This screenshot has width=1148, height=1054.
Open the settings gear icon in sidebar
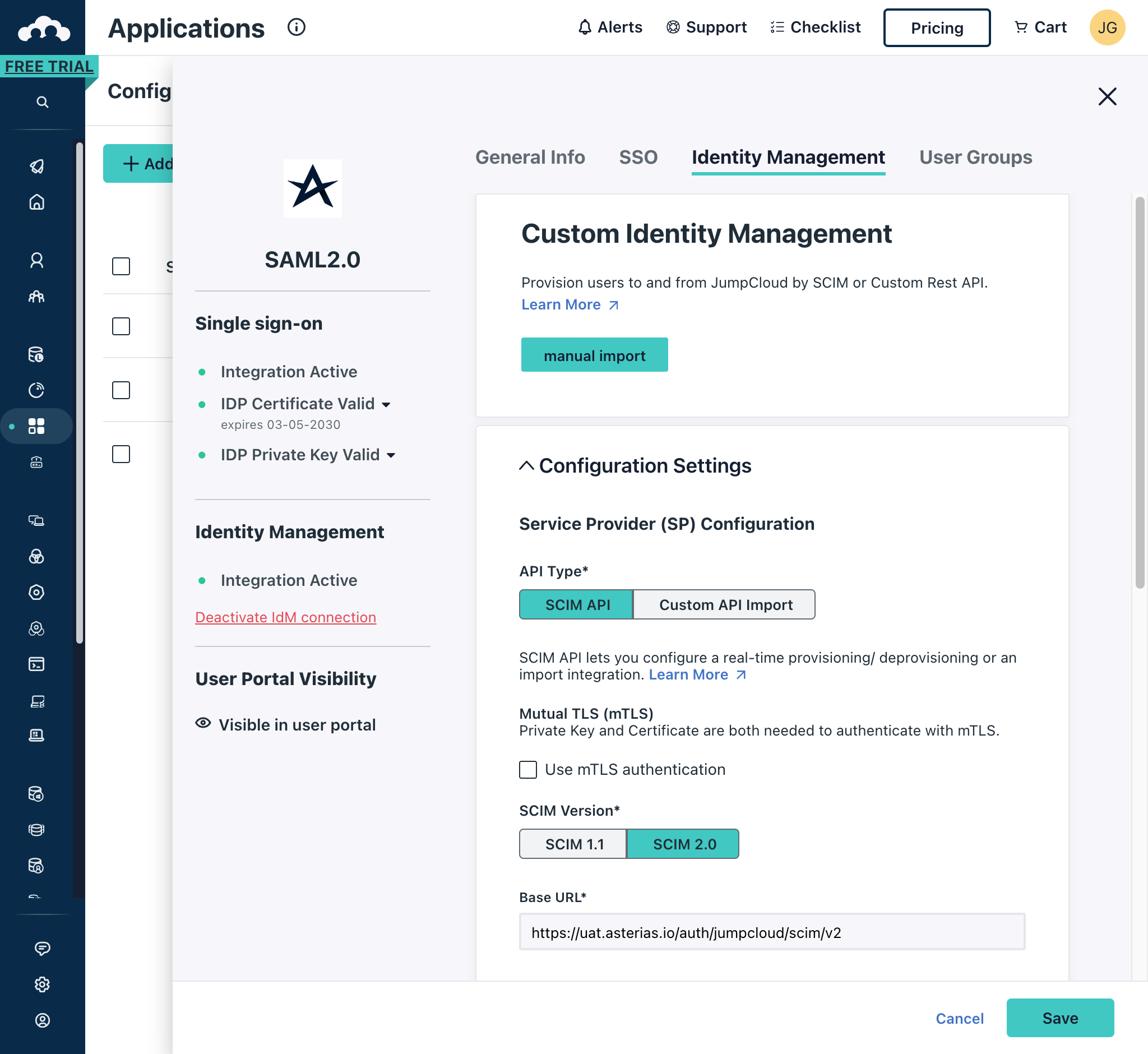pyautogui.click(x=42, y=984)
